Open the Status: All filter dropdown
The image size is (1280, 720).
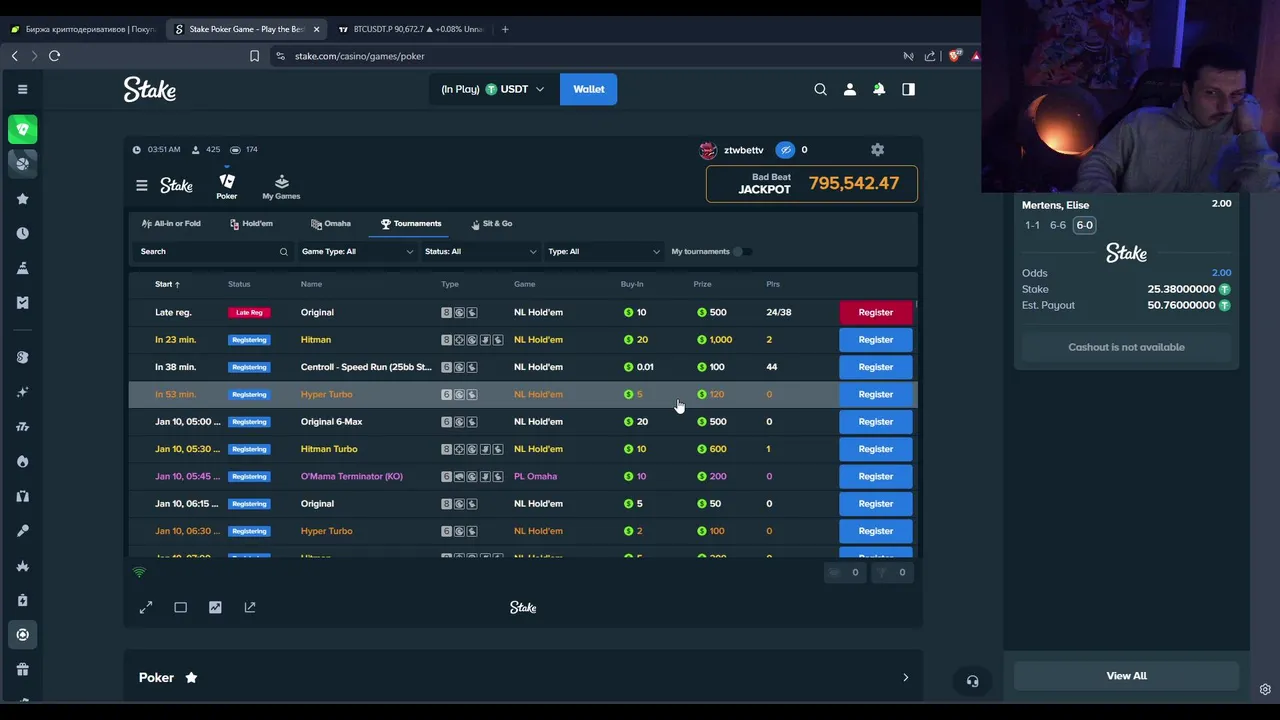pyautogui.click(x=480, y=252)
